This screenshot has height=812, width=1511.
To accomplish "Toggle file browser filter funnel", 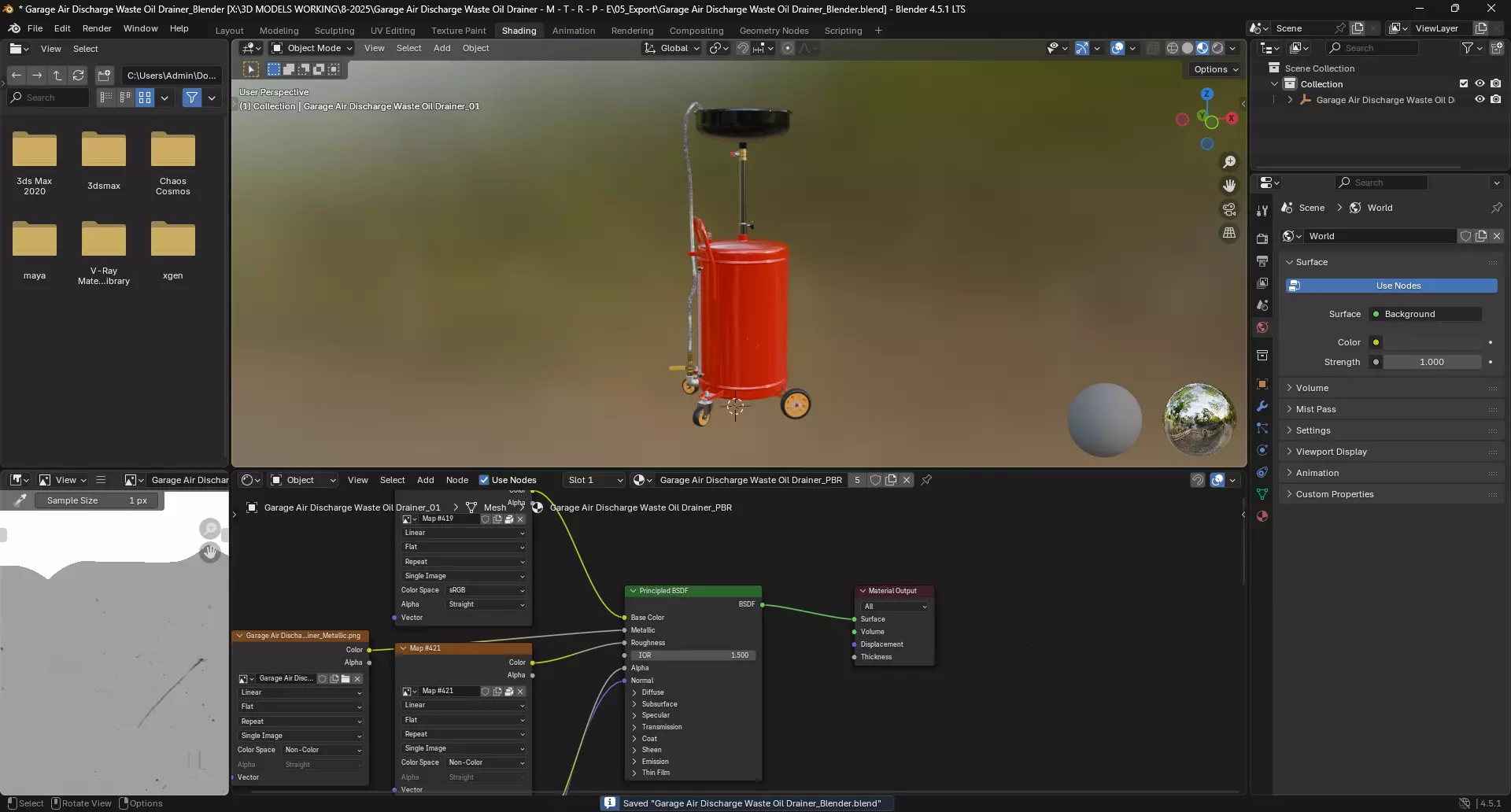I will (x=192, y=98).
